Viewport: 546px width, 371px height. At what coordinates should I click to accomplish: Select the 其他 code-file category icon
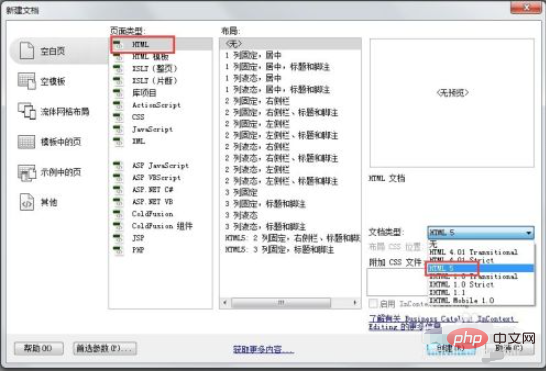(27, 202)
